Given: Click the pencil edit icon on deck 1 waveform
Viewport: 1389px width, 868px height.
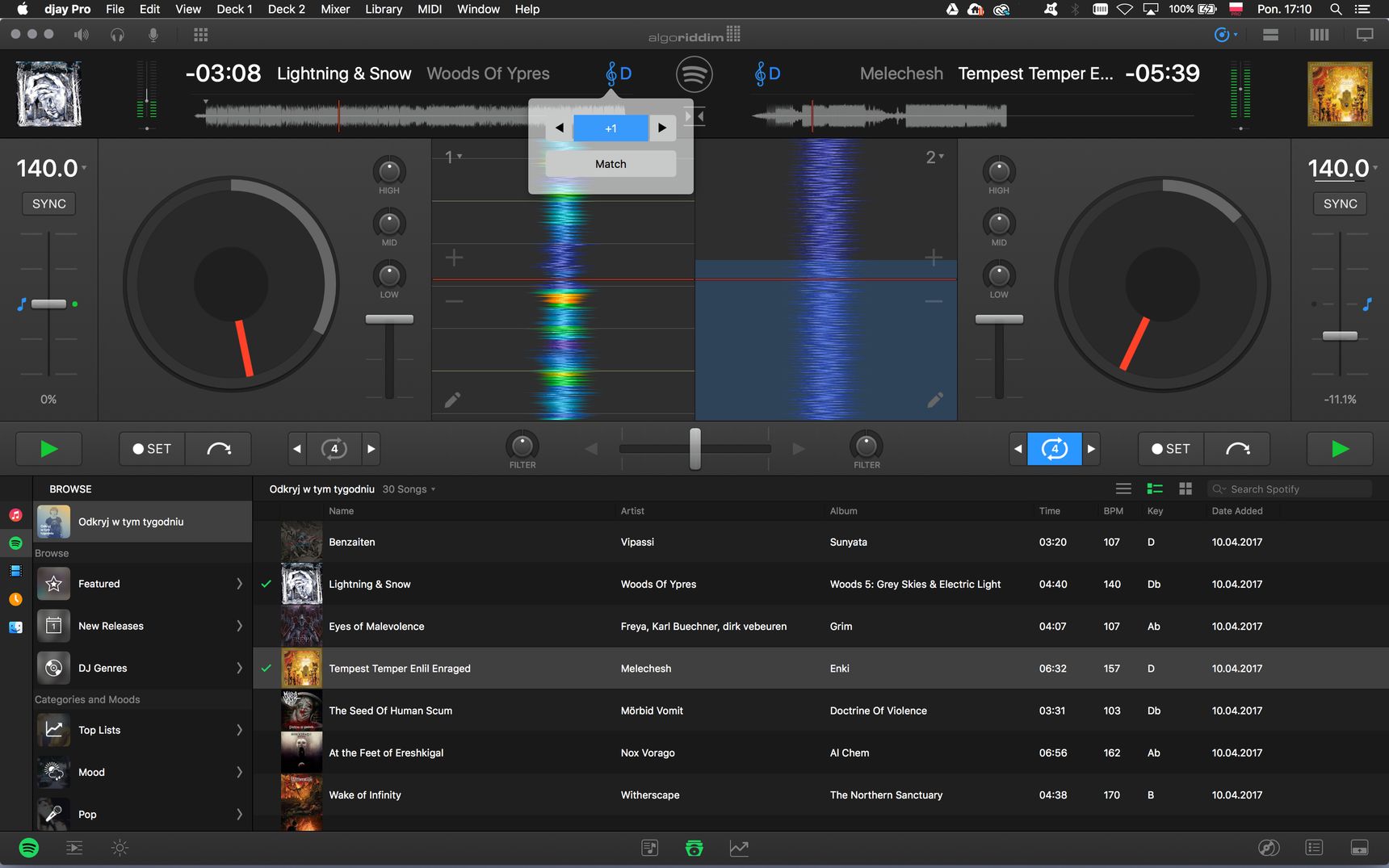Looking at the screenshot, I should pos(452,400).
